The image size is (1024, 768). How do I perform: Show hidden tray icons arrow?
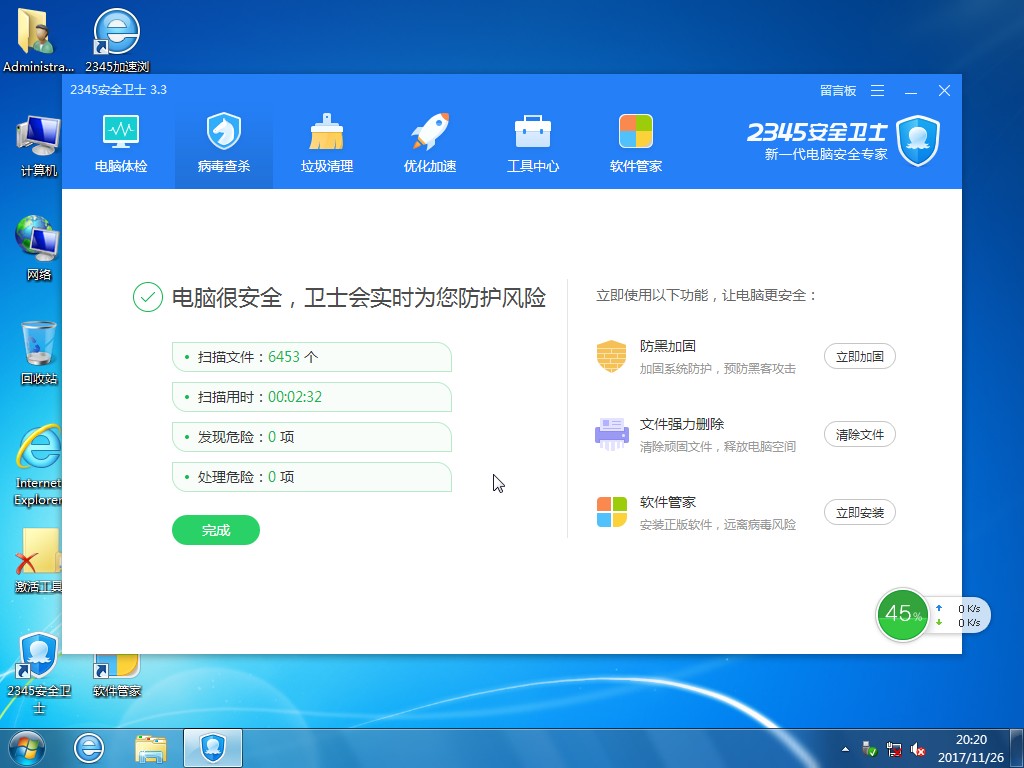coord(846,749)
